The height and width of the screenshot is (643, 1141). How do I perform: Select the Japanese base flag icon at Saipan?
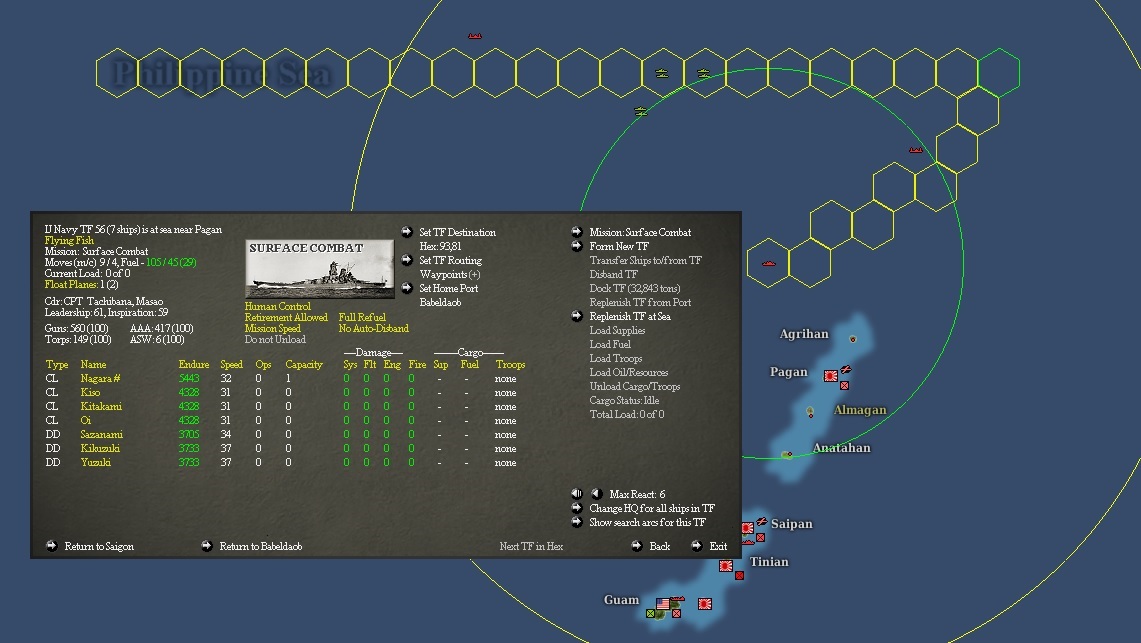(747, 528)
